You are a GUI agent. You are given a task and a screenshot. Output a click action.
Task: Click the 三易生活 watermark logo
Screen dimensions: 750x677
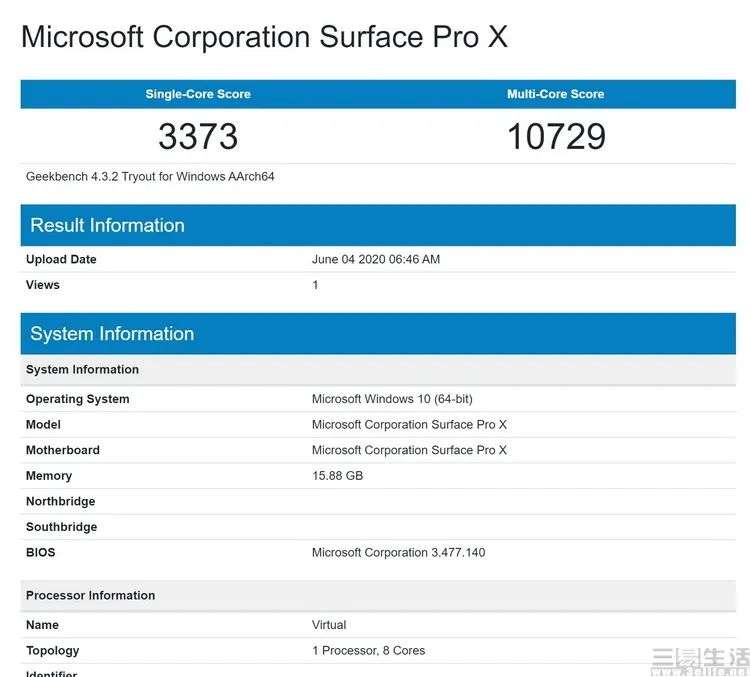(x=699, y=658)
